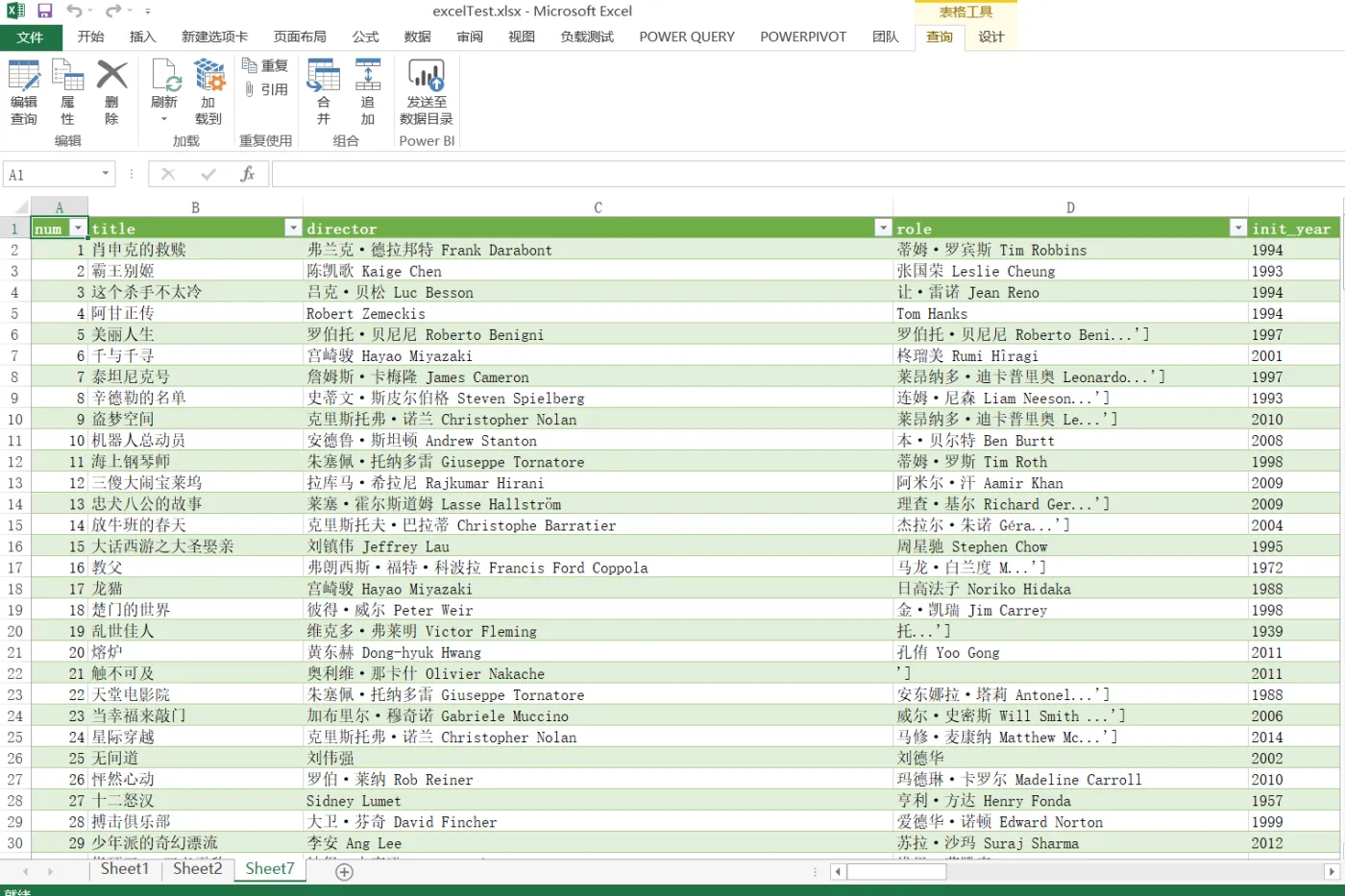Switch to the Review (审阅) tab
The image size is (1345, 896).
click(470, 36)
